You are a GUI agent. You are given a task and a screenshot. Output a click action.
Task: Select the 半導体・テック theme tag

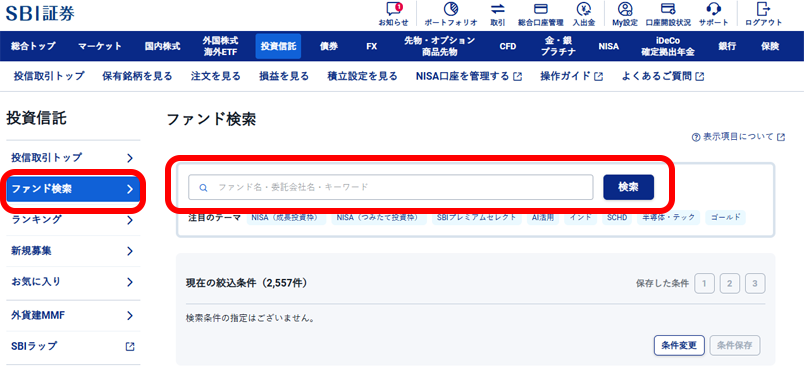669,217
